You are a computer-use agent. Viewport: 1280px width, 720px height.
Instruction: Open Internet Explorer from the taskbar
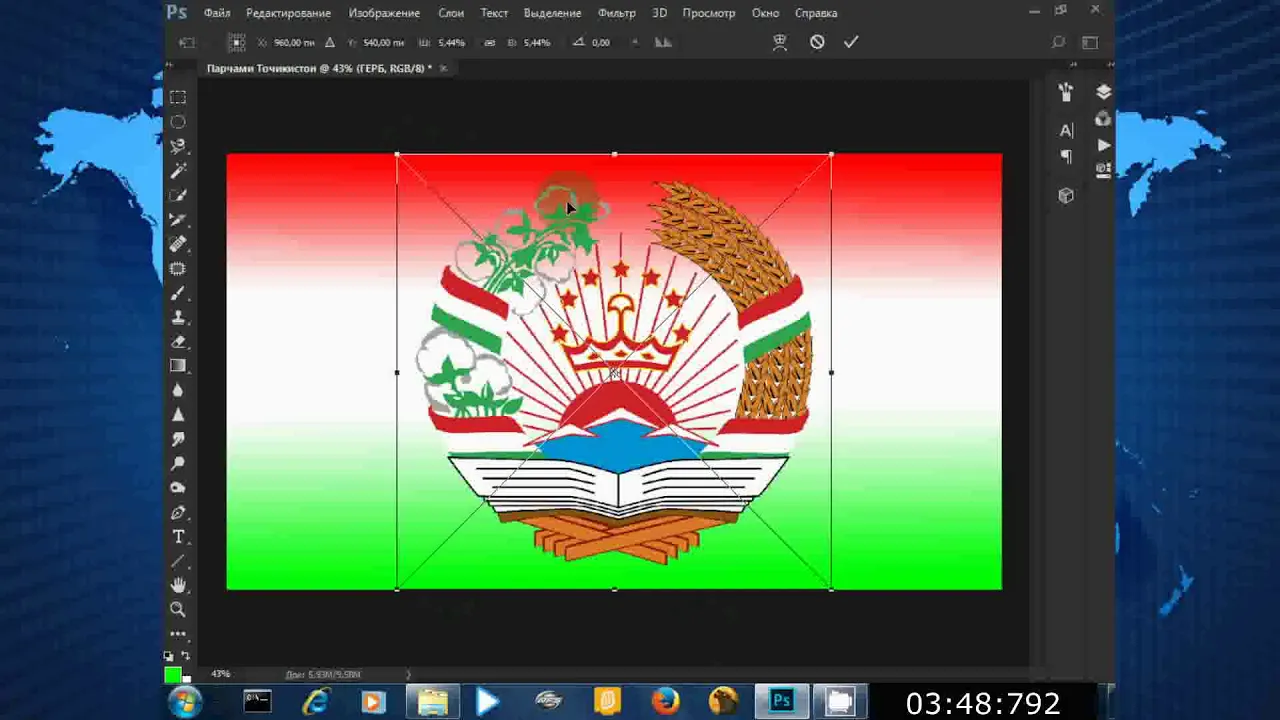pyautogui.click(x=316, y=702)
